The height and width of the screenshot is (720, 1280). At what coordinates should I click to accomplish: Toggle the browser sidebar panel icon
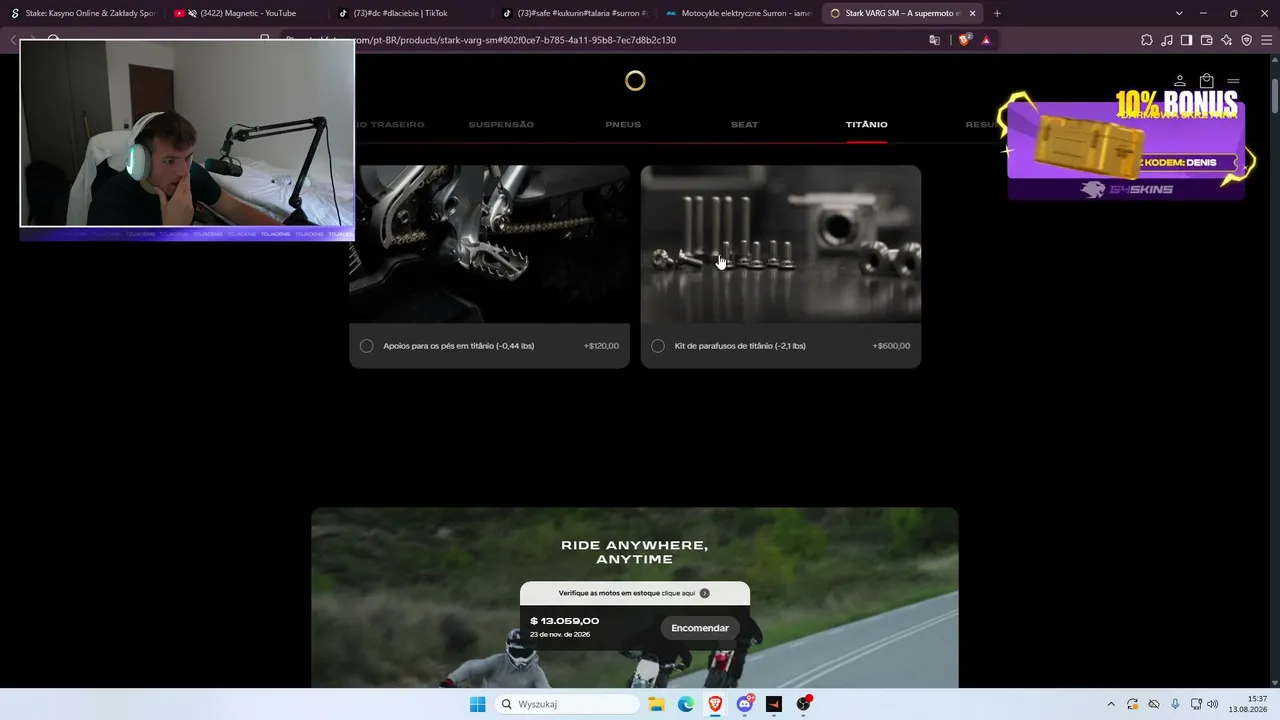(x=1187, y=40)
